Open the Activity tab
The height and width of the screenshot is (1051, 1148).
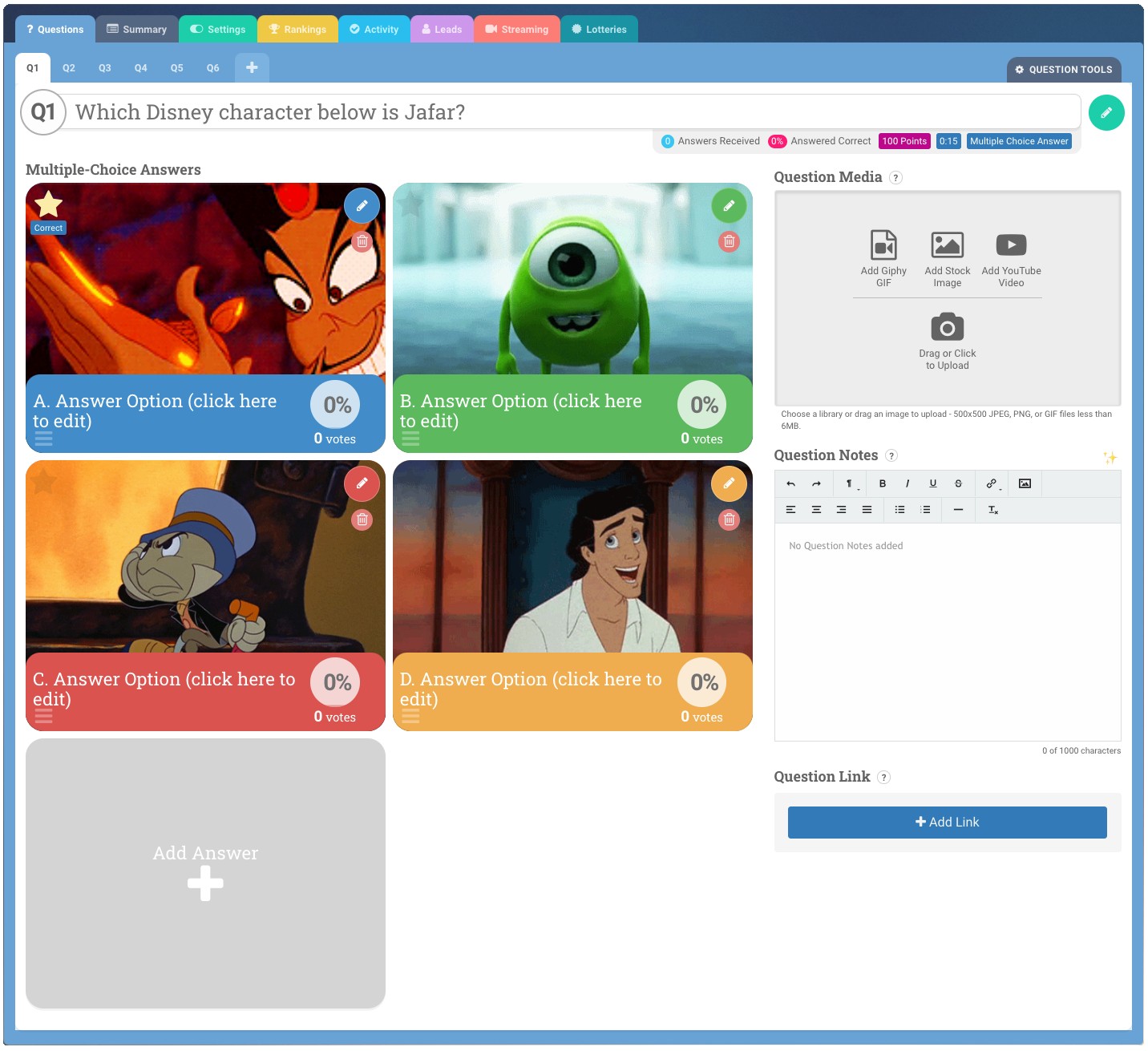pos(374,30)
